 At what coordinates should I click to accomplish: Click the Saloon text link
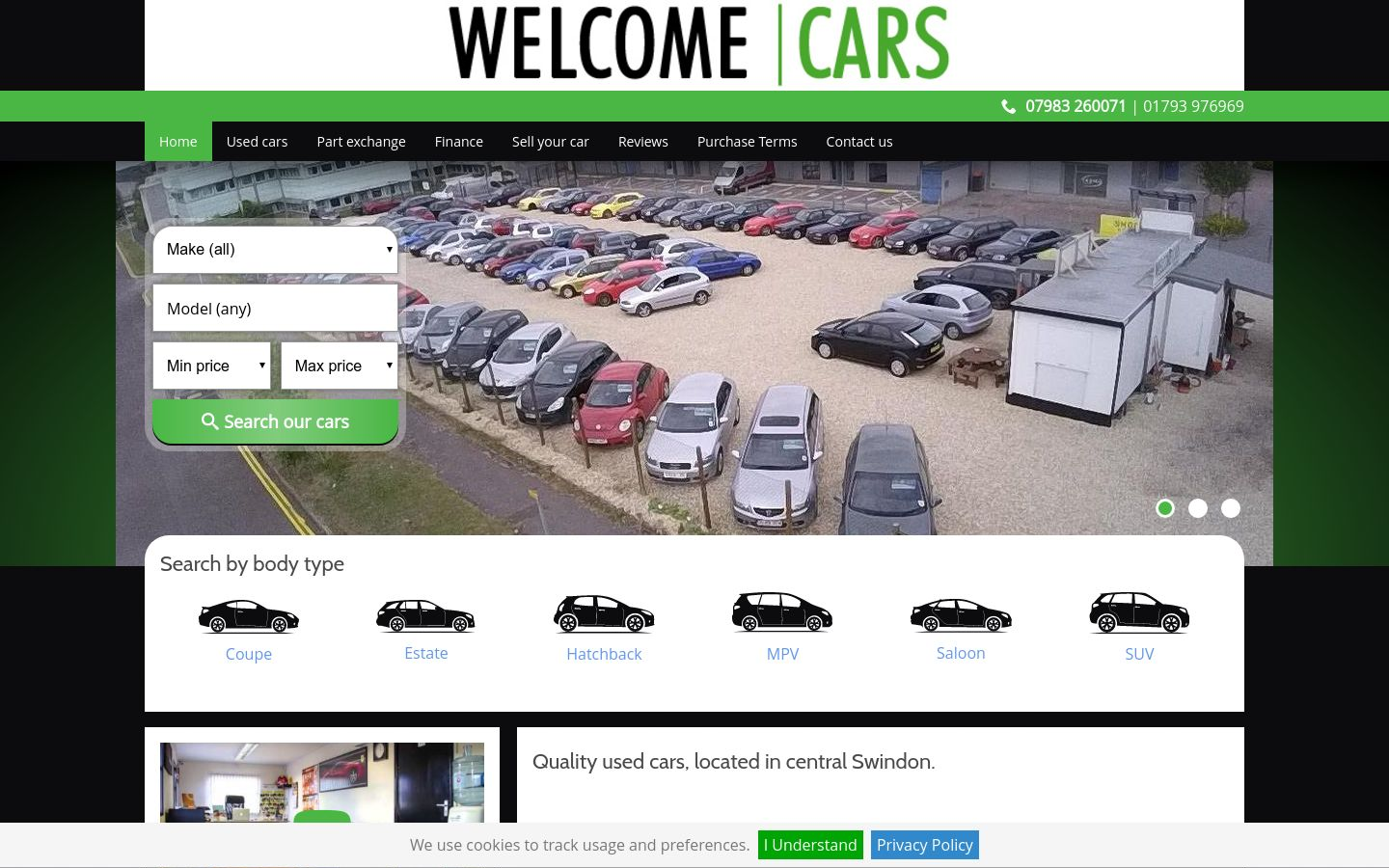coord(961,653)
